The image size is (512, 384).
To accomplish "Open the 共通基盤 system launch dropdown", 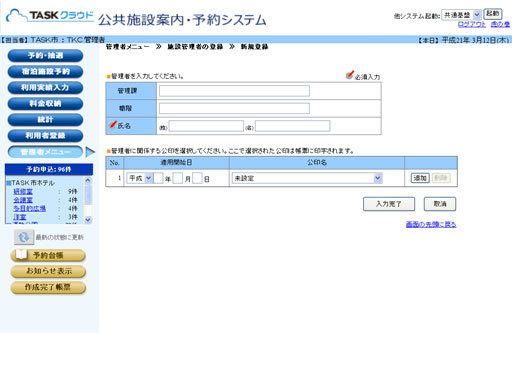I will click(462, 15).
